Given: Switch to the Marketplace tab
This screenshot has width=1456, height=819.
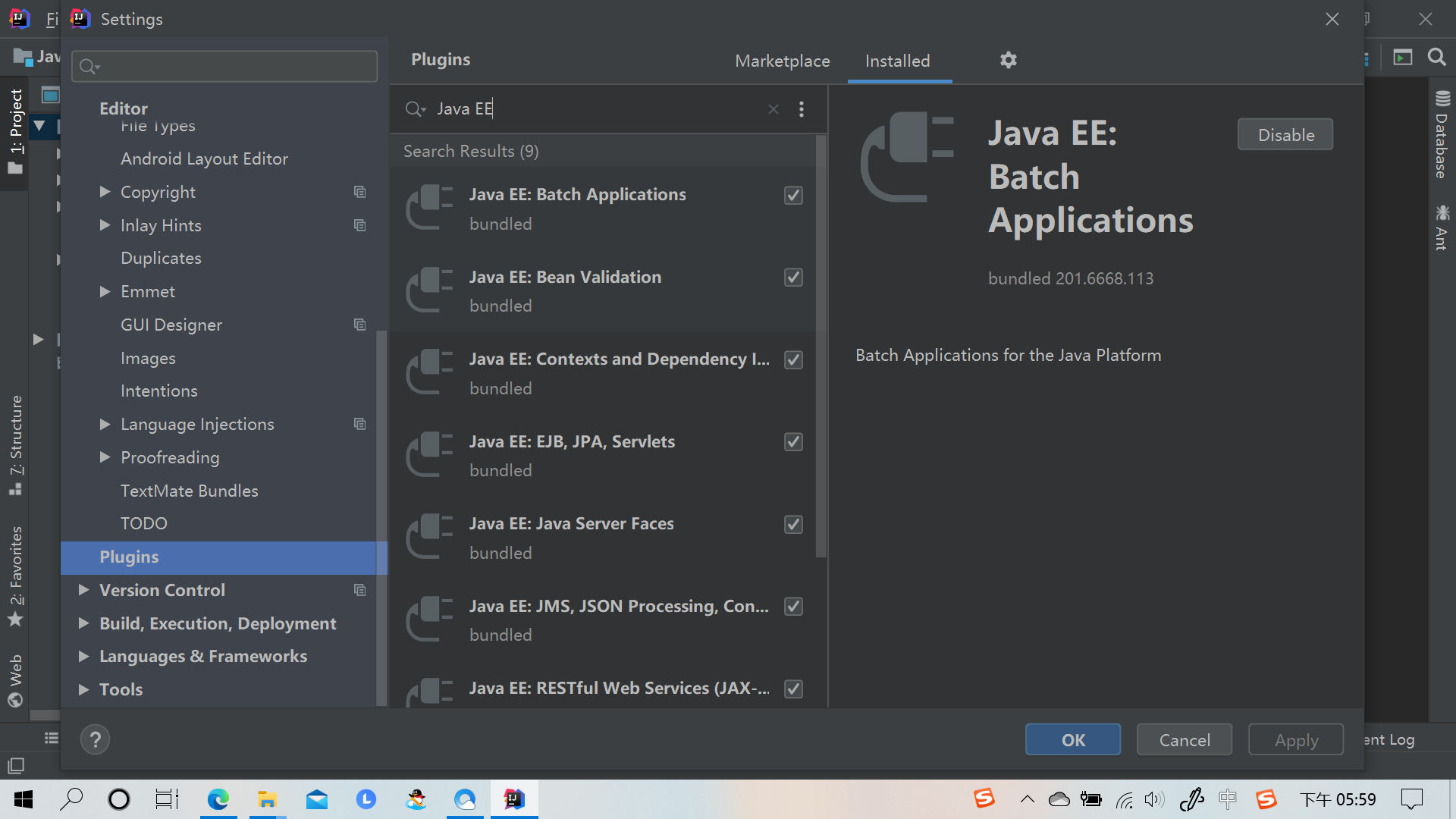Looking at the screenshot, I should tap(782, 61).
